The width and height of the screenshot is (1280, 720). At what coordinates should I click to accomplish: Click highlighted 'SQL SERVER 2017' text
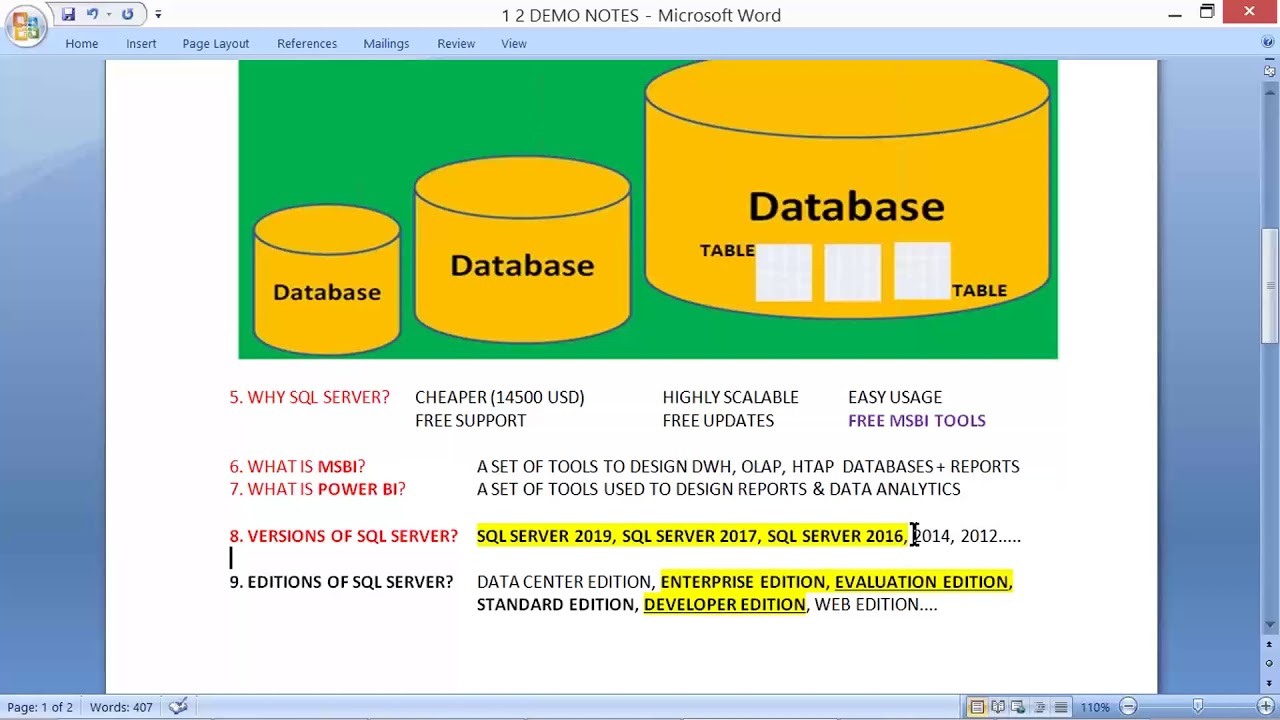pos(690,536)
